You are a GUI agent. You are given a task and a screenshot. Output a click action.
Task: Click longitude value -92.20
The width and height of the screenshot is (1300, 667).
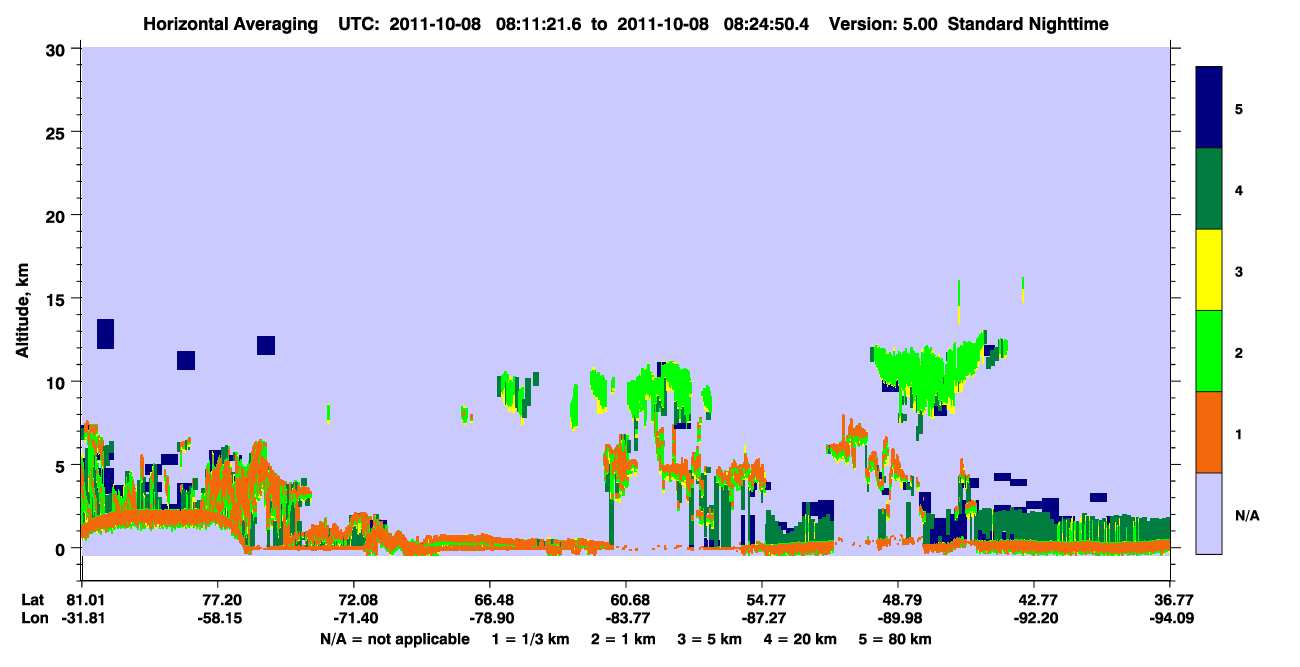pyautogui.click(x=1034, y=618)
